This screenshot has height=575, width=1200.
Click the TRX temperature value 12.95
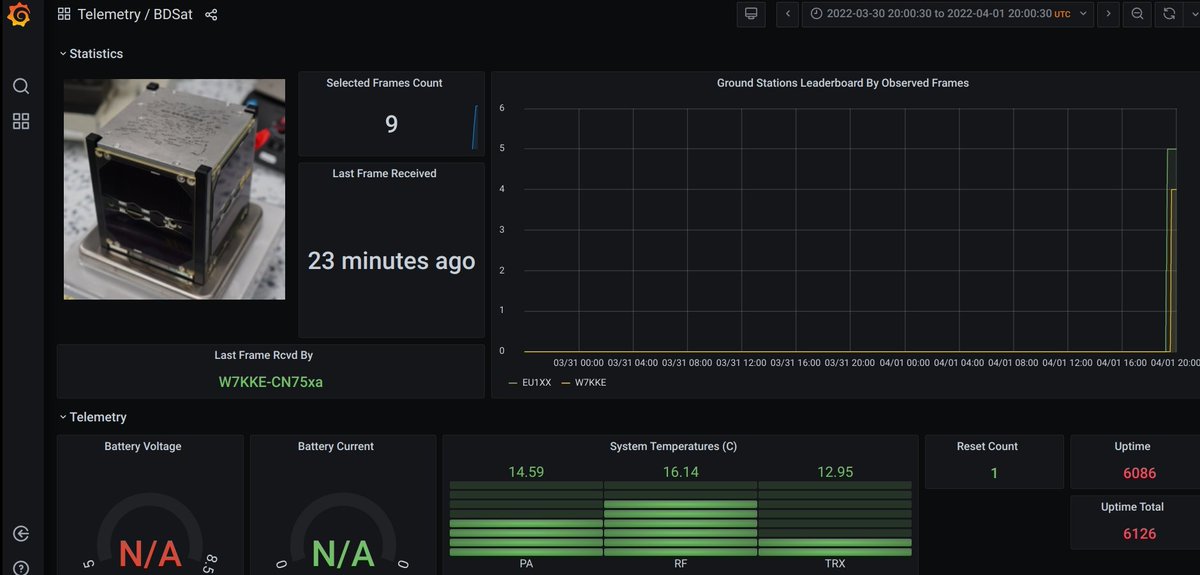(835, 471)
